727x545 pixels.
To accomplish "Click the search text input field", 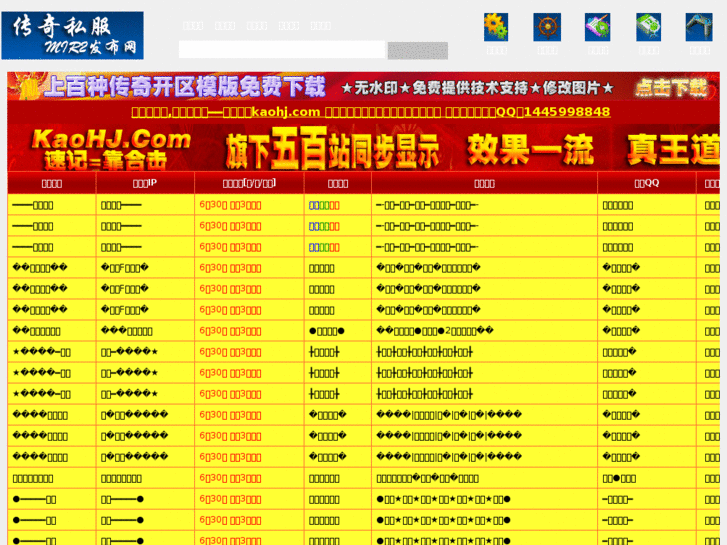I will tap(281, 50).
